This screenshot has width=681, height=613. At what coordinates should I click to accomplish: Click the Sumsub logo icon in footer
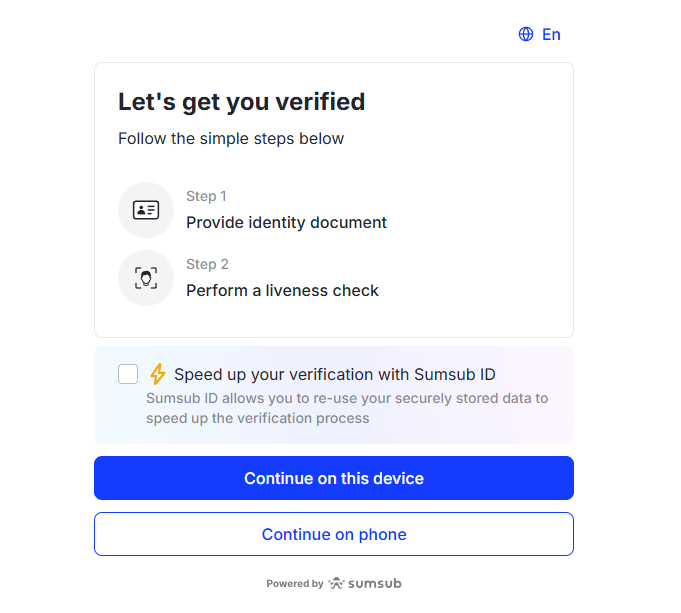336,583
